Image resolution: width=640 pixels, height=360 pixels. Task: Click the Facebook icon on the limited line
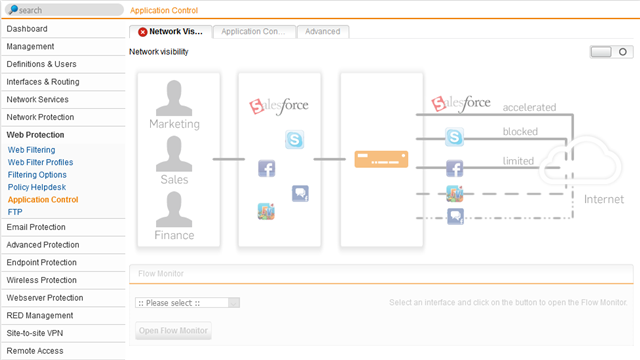pos(454,168)
